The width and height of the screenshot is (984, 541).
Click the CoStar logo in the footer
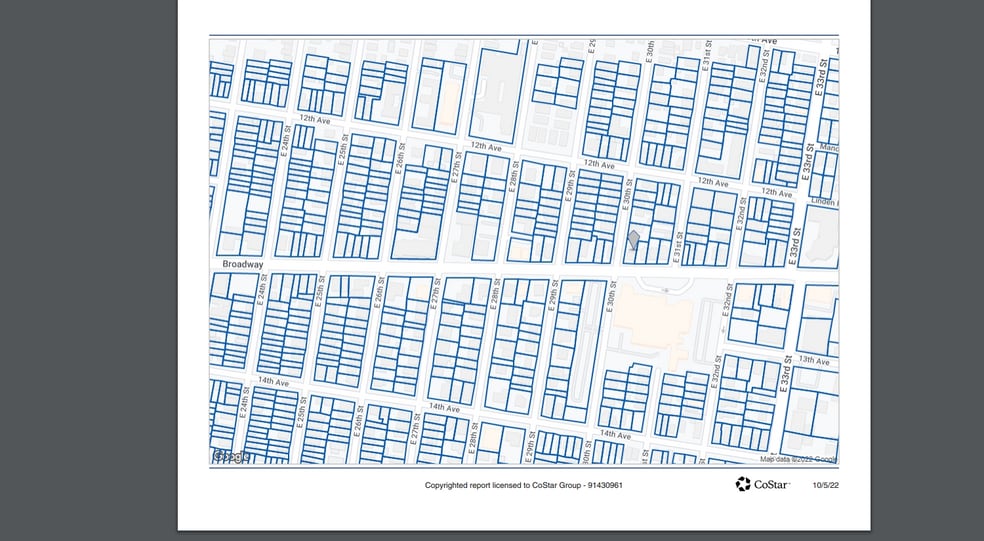763,485
